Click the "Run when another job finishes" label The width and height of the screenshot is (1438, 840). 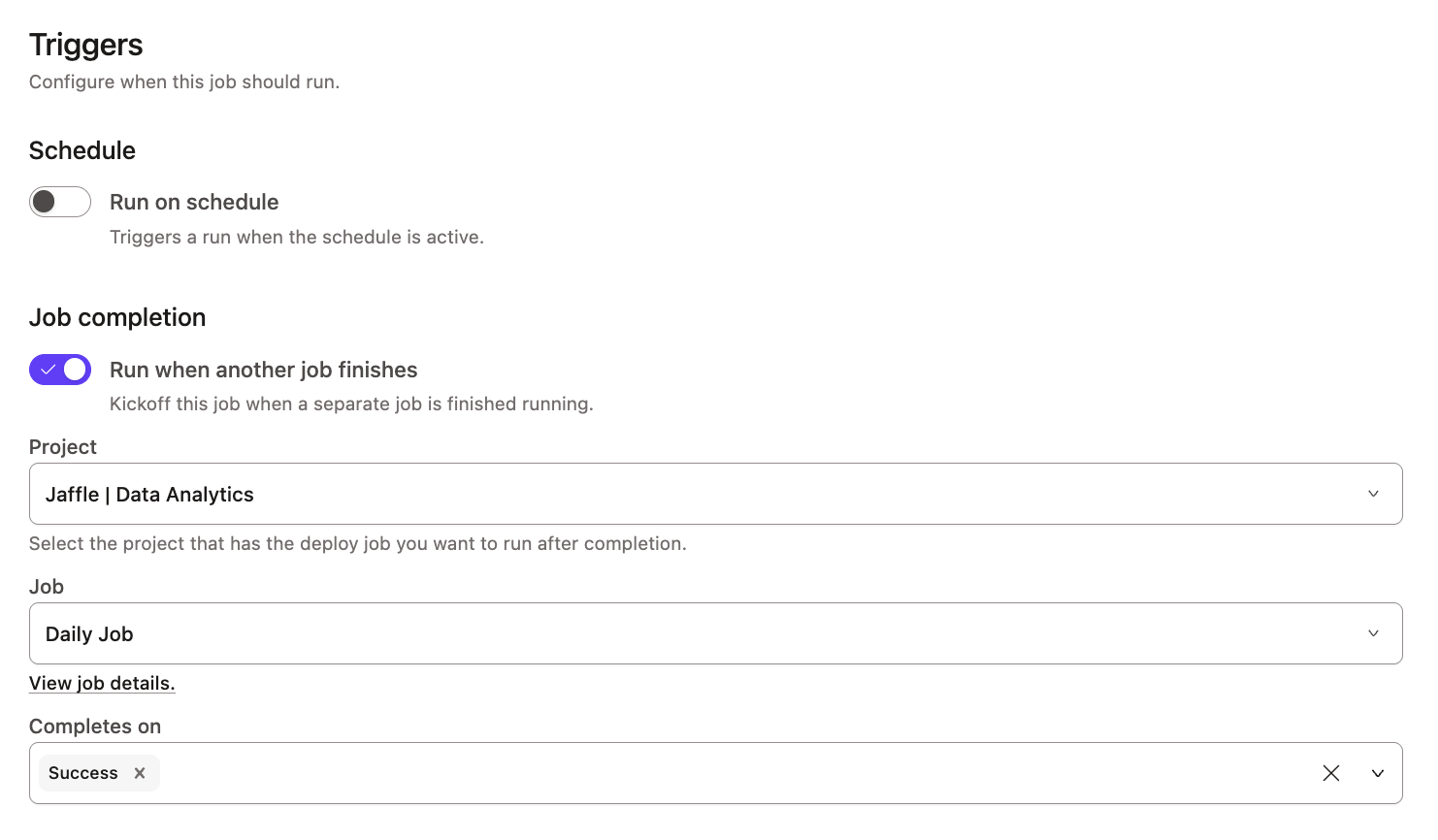263,370
